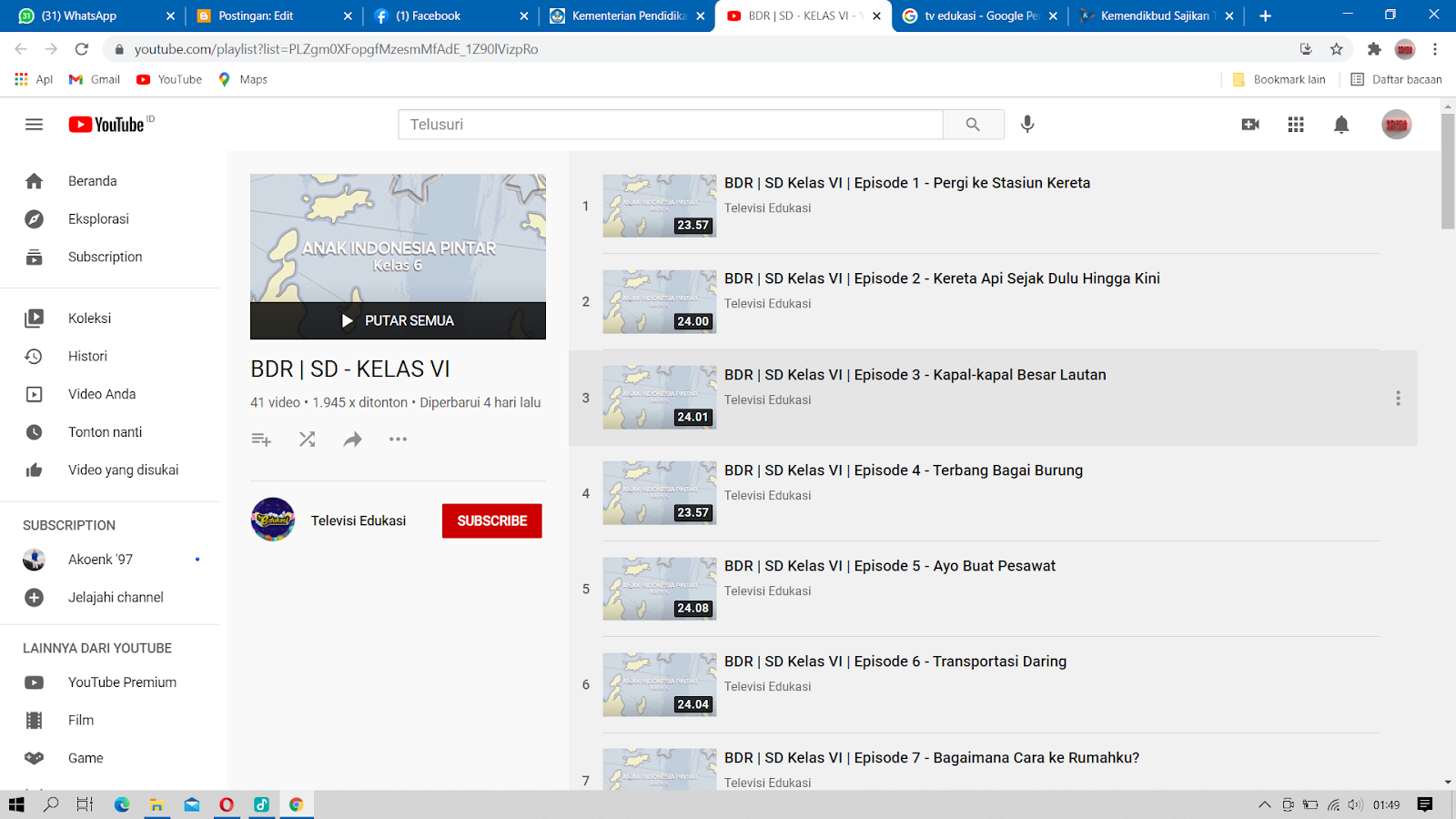Open notifications bell
Screen dimensions: 1456x819
tap(1341, 125)
